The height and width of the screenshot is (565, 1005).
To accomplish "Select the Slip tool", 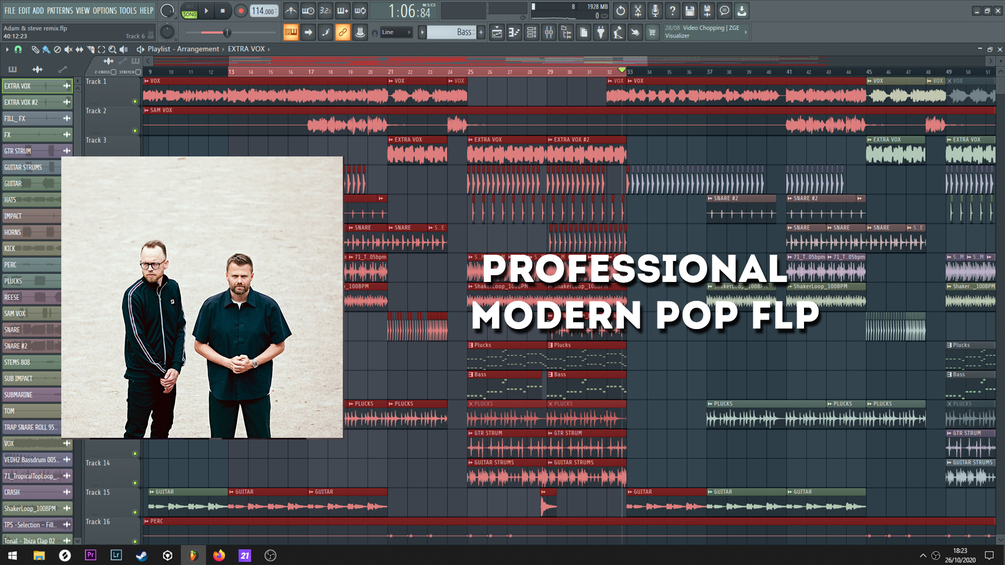I will (79, 49).
